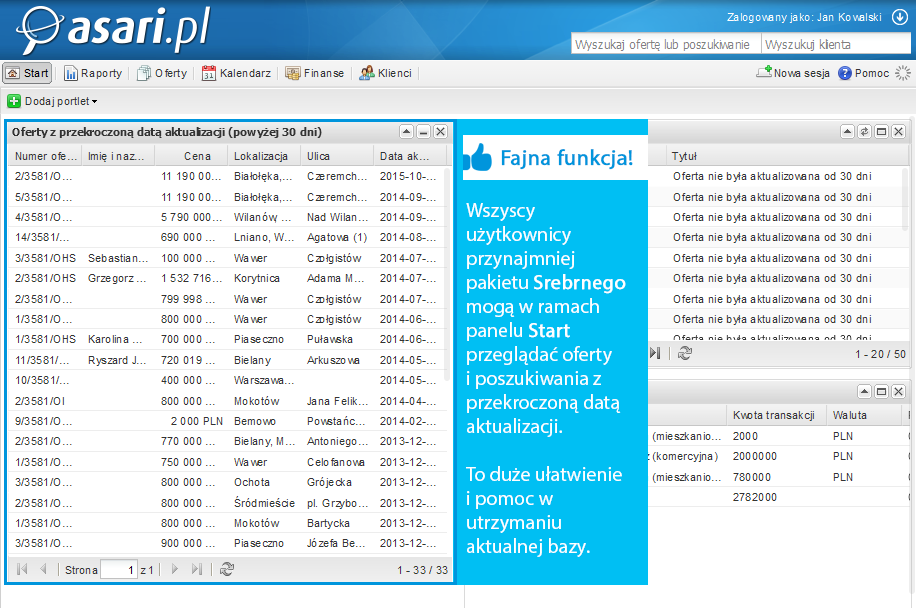Open the Oferty section
916x608 pixels.
coord(162,73)
